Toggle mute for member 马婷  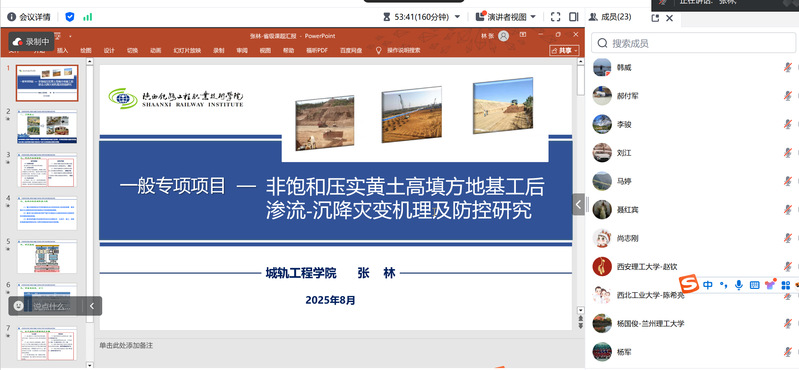point(788,181)
